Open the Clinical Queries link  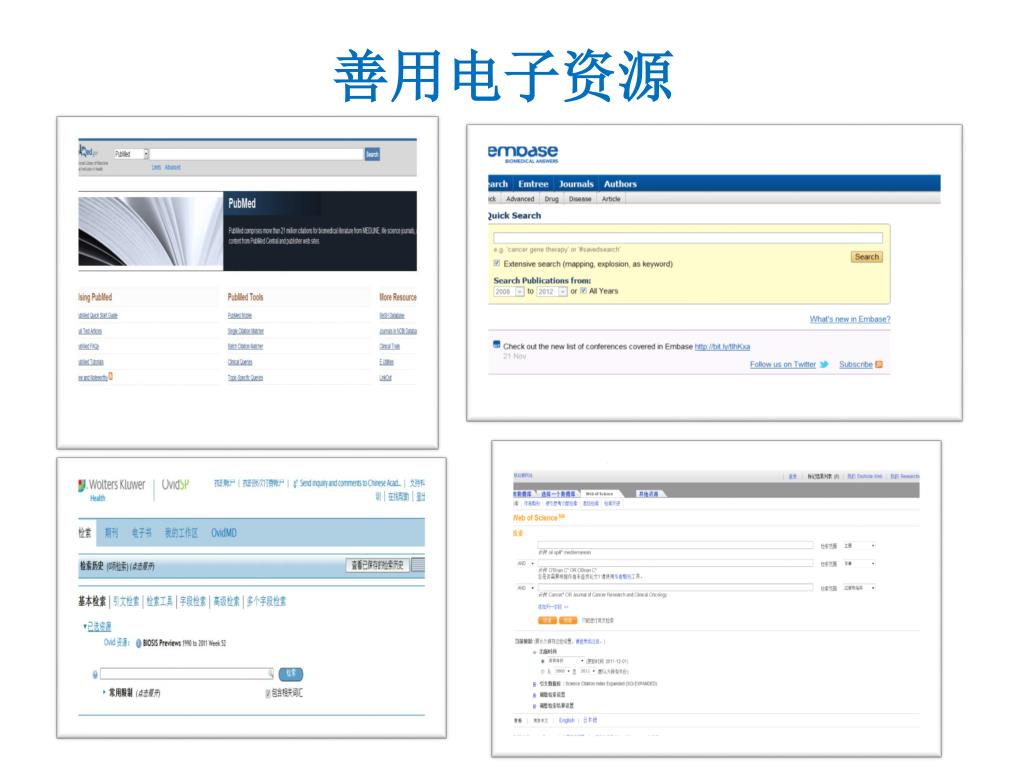(240, 362)
